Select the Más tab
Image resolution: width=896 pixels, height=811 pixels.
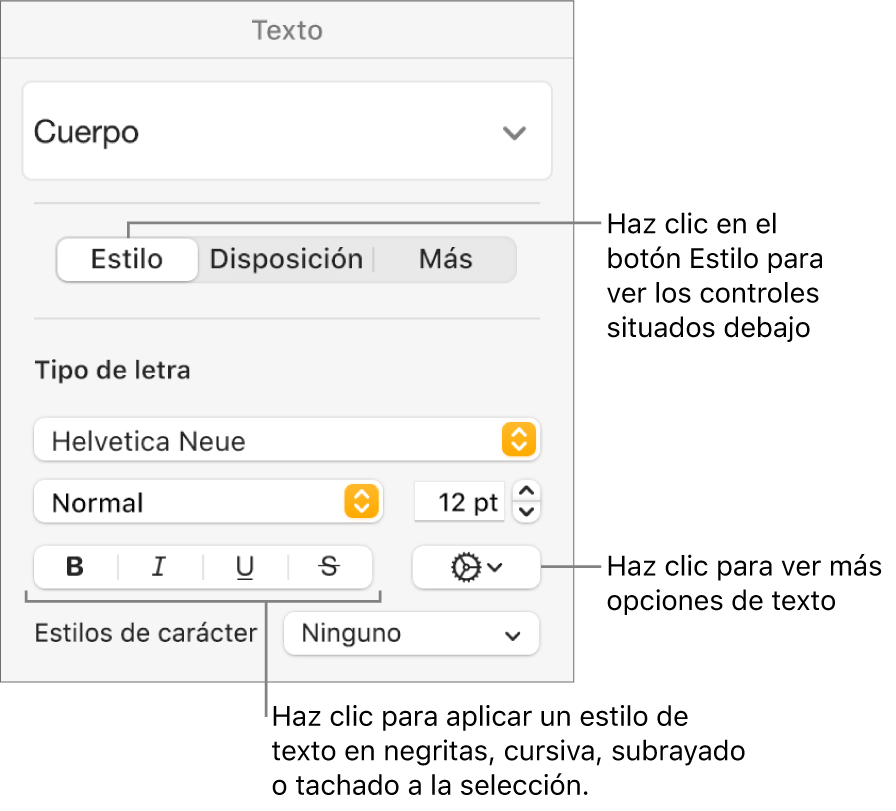click(x=445, y=259)
